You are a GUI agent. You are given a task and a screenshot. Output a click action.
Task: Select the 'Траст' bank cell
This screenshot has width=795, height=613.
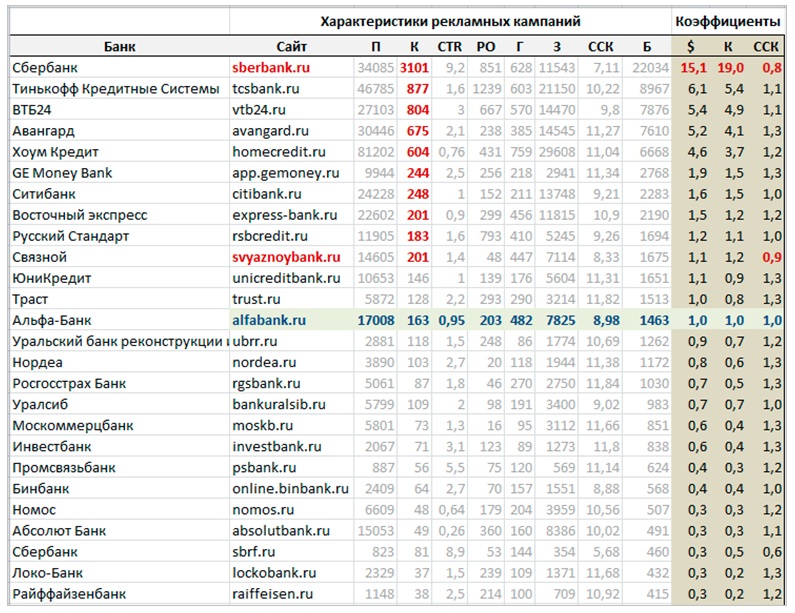pos(120,299)
